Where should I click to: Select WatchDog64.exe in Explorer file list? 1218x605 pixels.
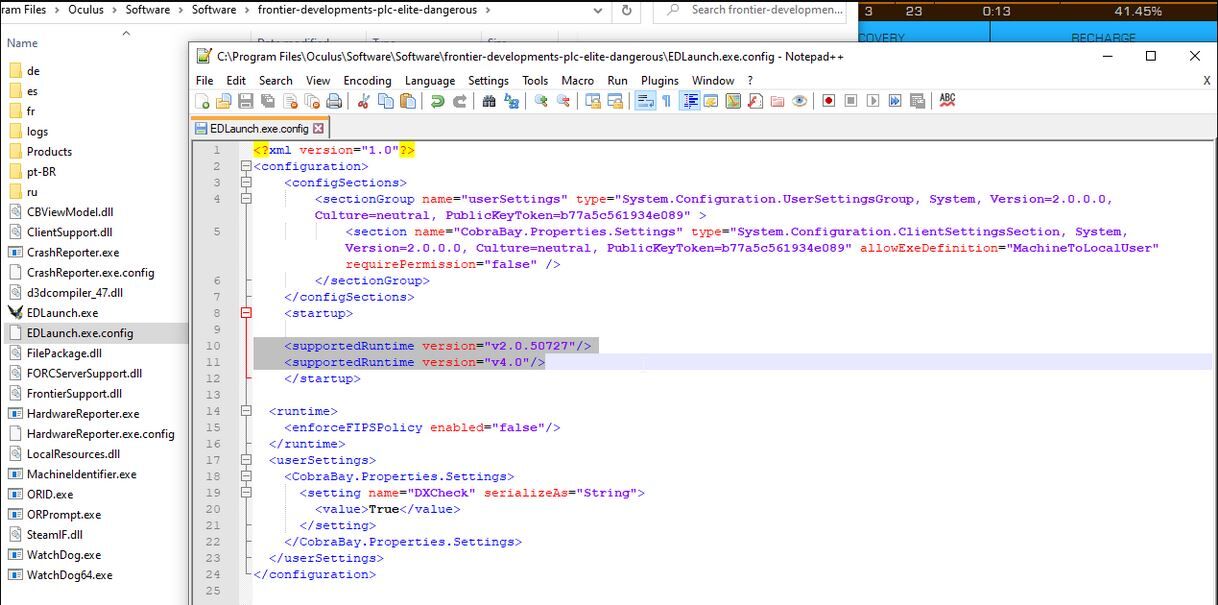pyautogui.click(x=69, y=575)
